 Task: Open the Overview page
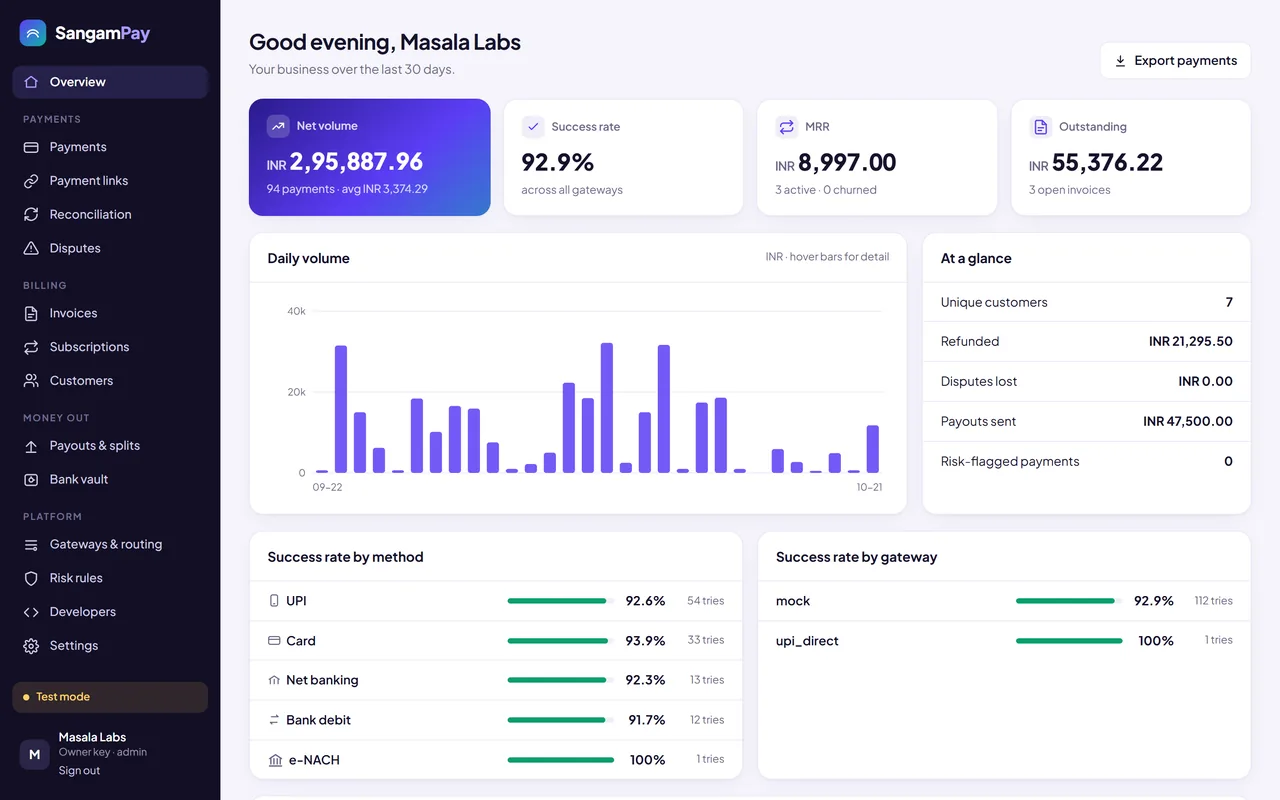pos(110,82)
